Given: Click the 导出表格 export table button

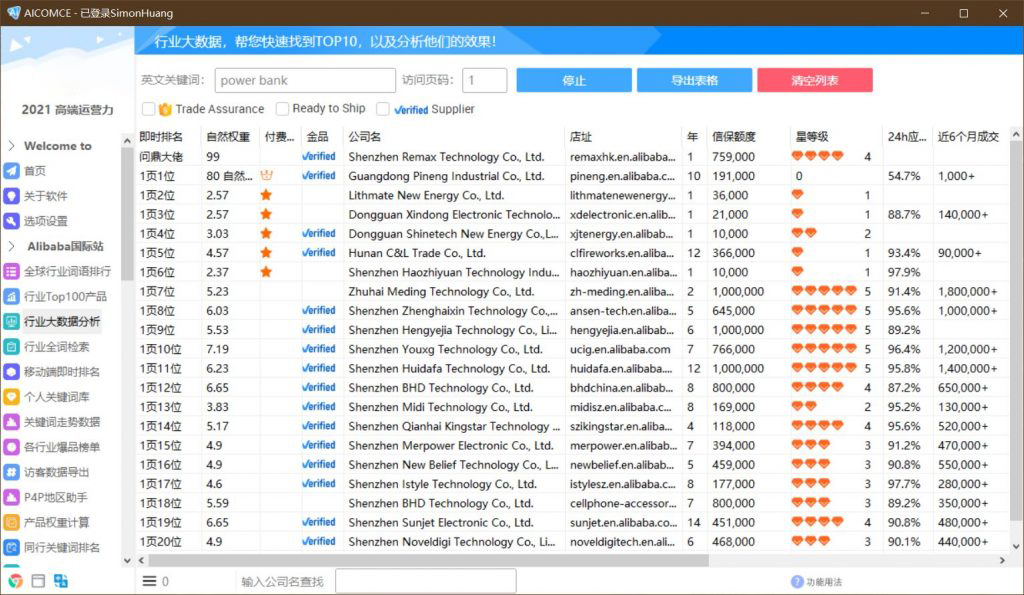Looking at the screenshot, I should point(694,80).
